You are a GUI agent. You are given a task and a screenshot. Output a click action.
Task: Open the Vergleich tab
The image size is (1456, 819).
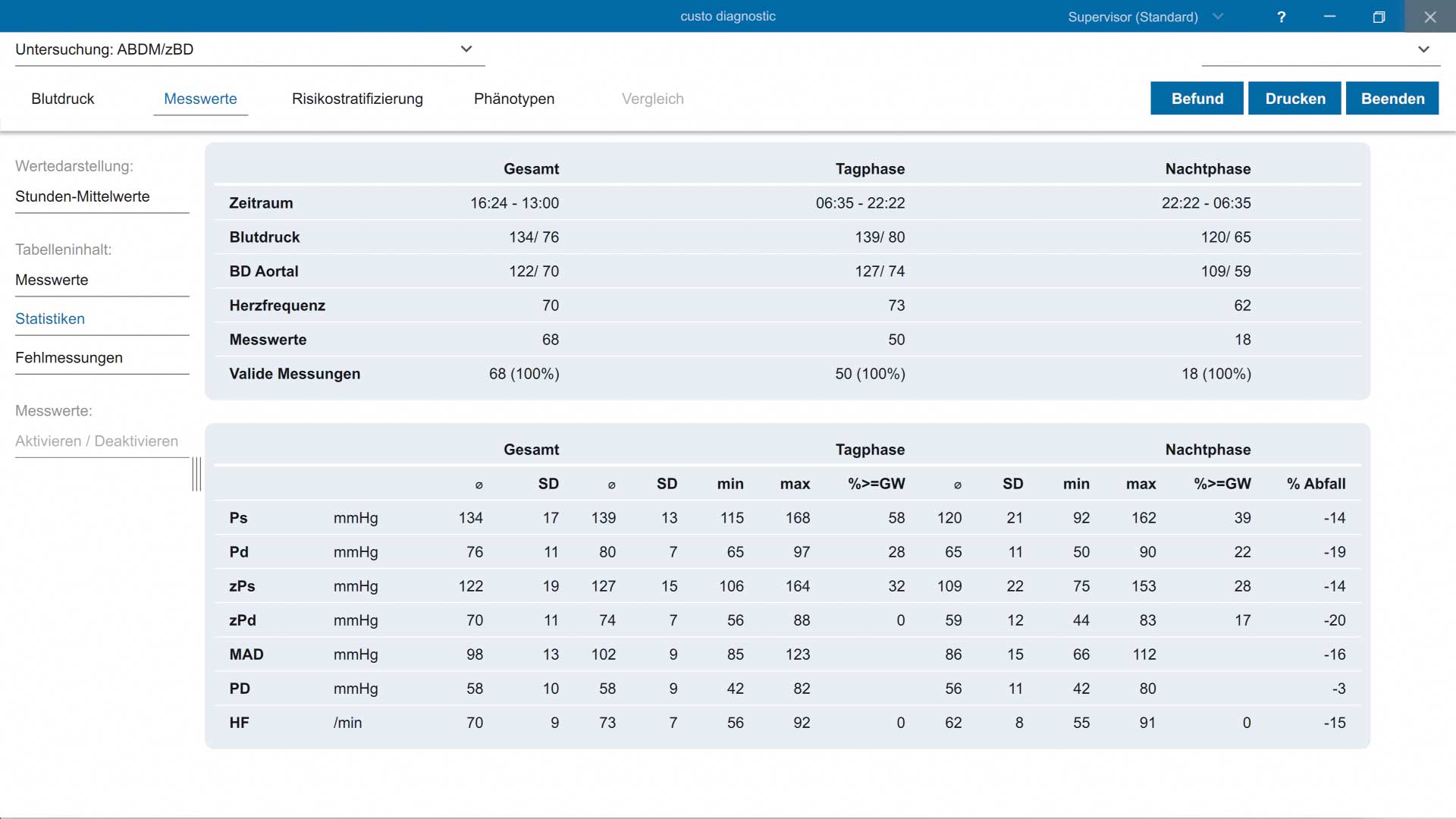tap(653, 99)
